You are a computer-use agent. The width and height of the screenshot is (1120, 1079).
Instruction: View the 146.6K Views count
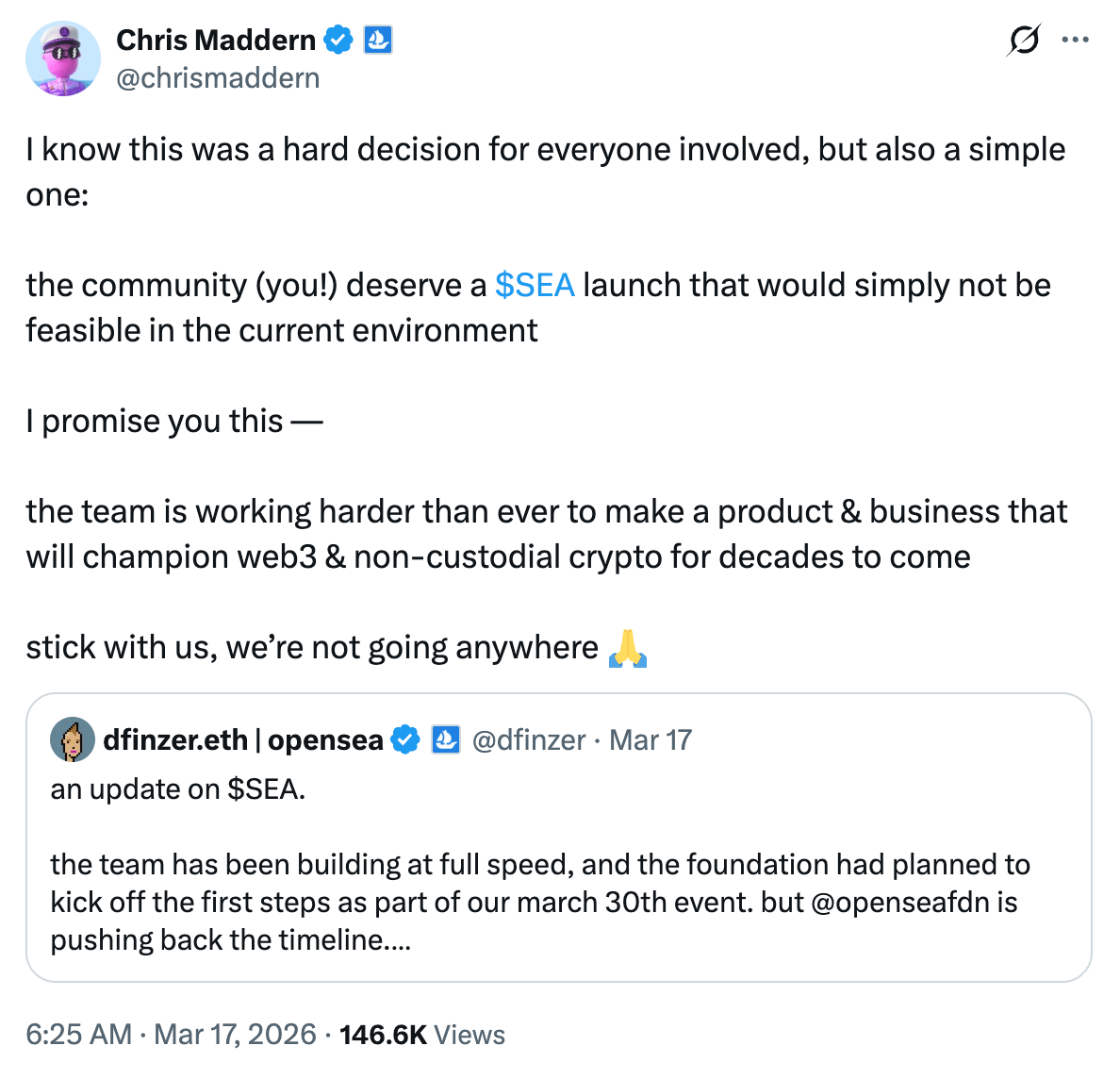(x=421, y=1035)
